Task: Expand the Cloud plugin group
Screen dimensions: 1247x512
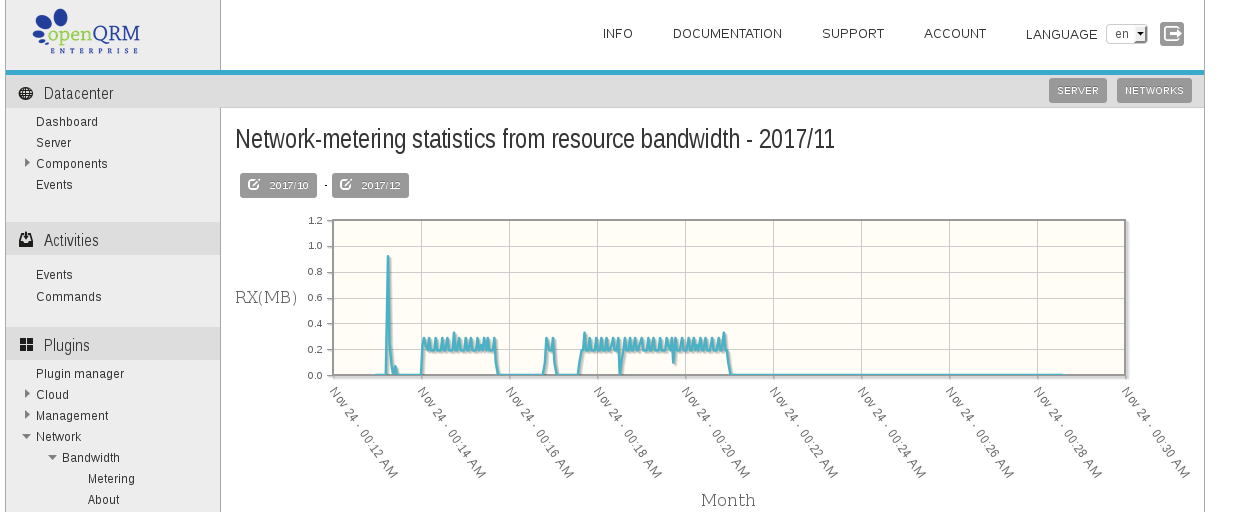Action: 27,394
